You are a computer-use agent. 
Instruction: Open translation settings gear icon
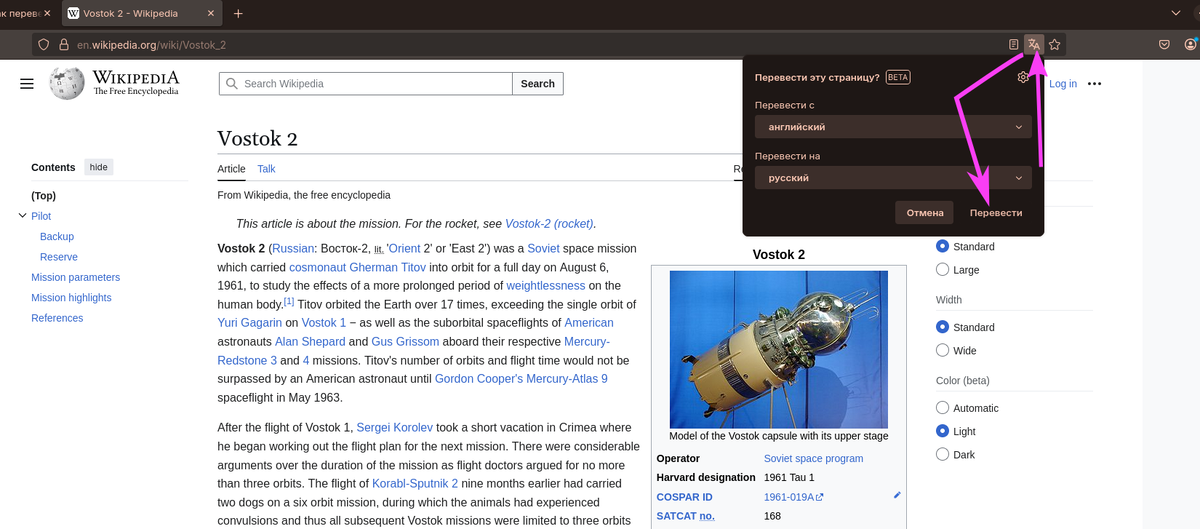tap(1023, 77)
